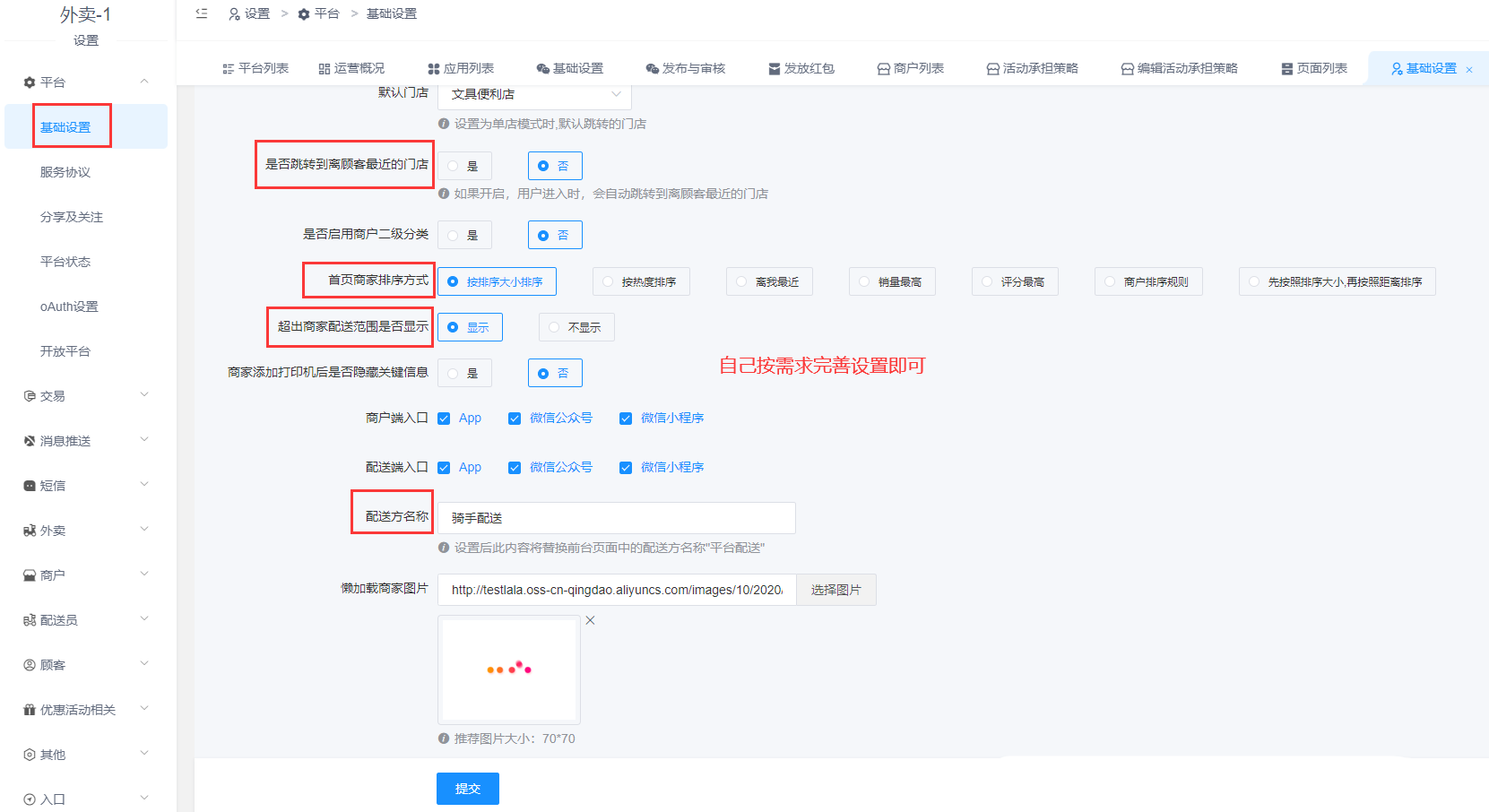Click the 商户 shop icon in sidebar
Viewport: 1489px width, 812px height.
click(x=30, y=575)
